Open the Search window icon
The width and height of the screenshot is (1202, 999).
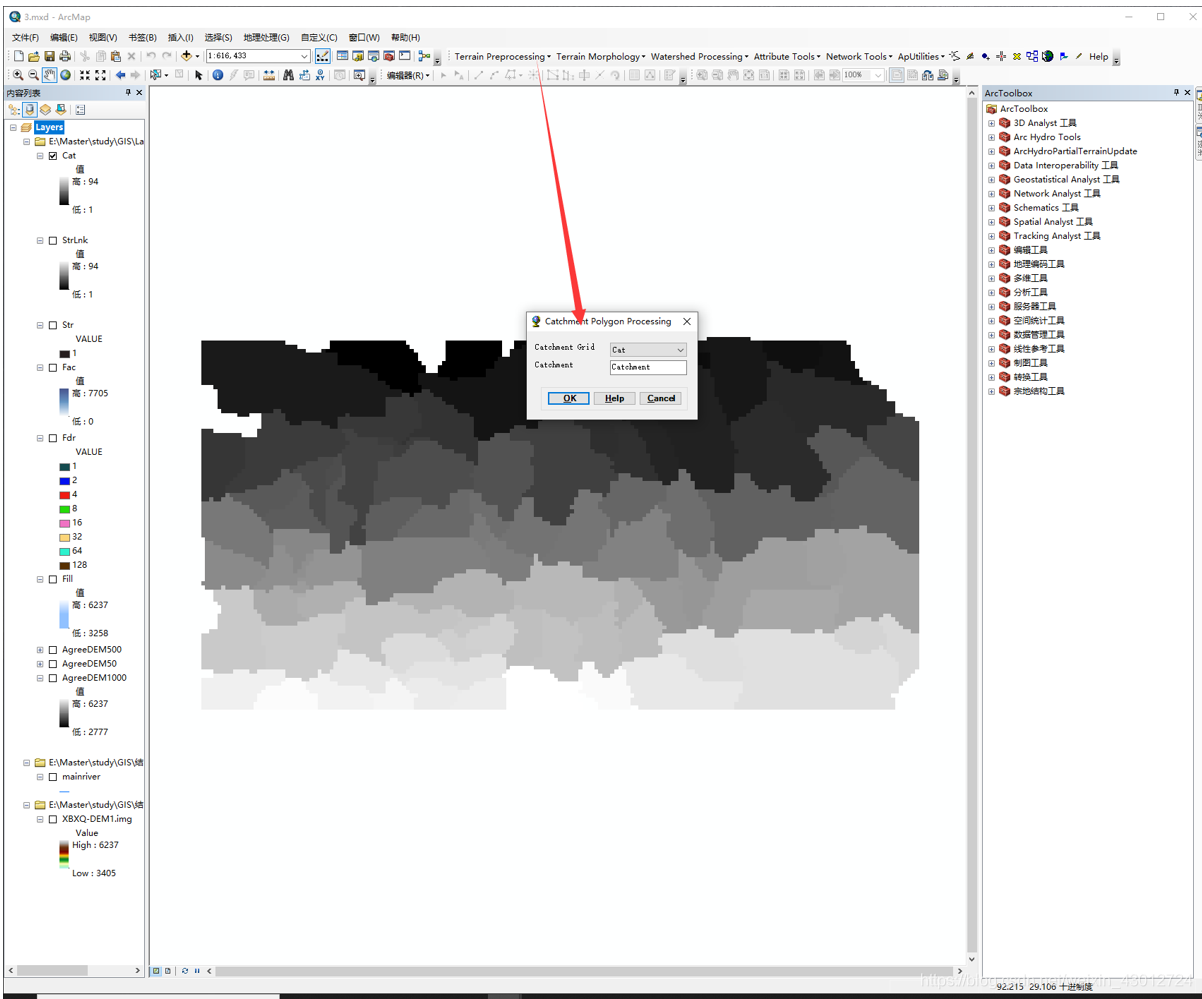(x=373, y=56)
